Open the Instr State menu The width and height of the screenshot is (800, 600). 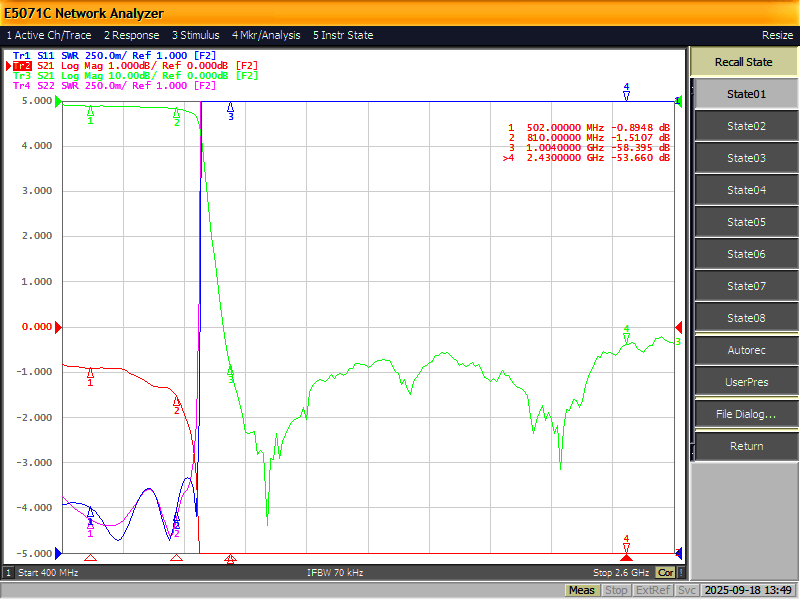click(x=343, y=35)
